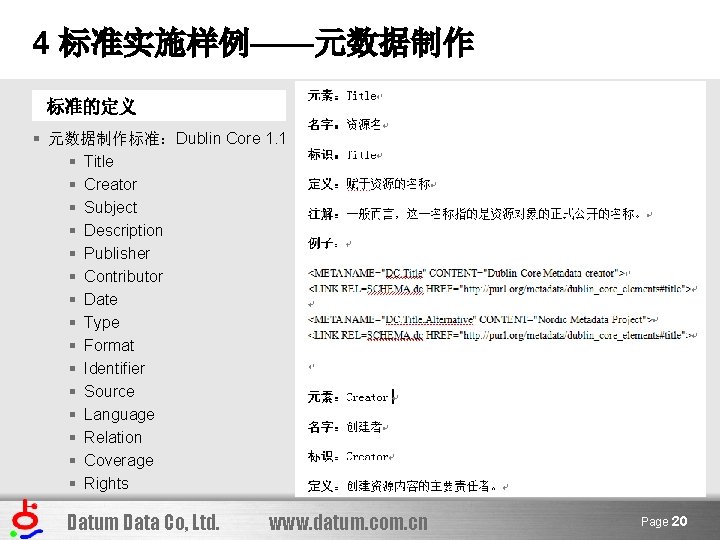720x540 pixels.
Task: Click the 名字: 创建者 line
Action: 348,427
